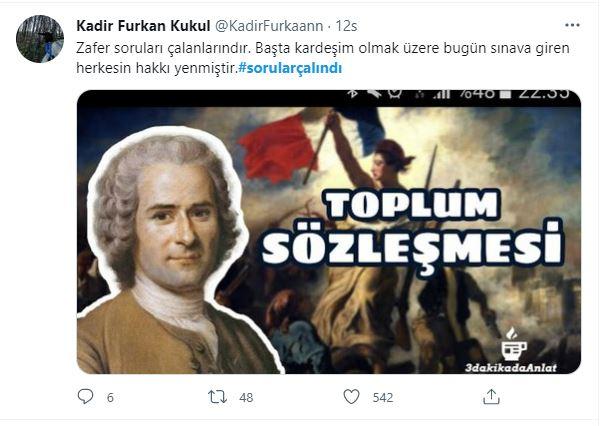Screen dimensions: 603x426
Task: Open the Toplum Sözleşmesi attached image
Action: 329,232
